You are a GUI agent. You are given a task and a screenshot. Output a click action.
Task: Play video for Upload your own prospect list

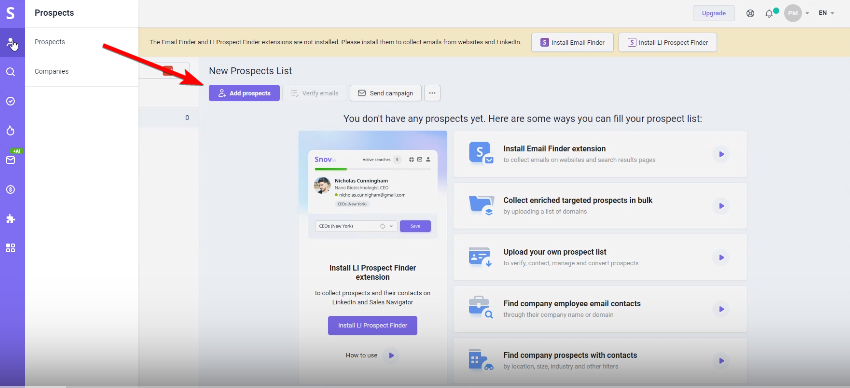721,257
